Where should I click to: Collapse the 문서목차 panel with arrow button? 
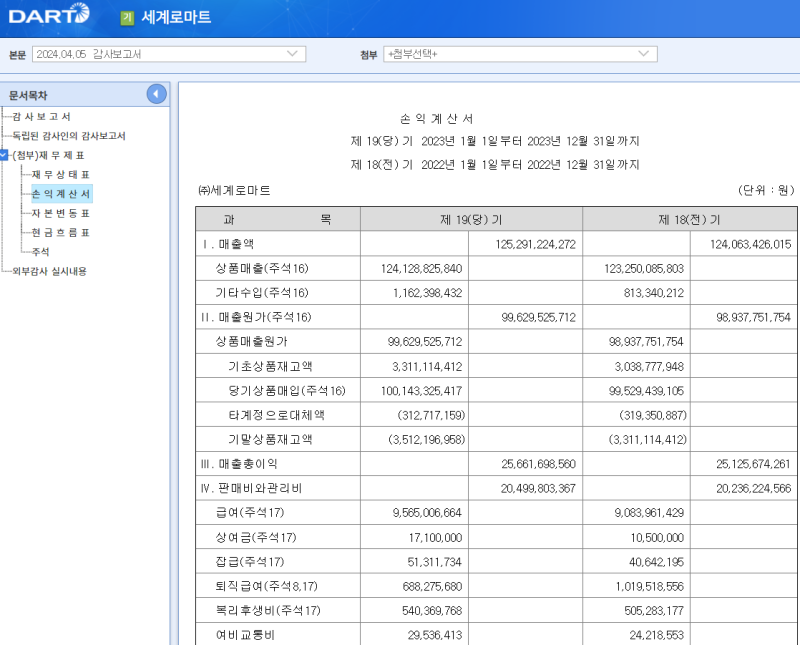click(157, 94)
